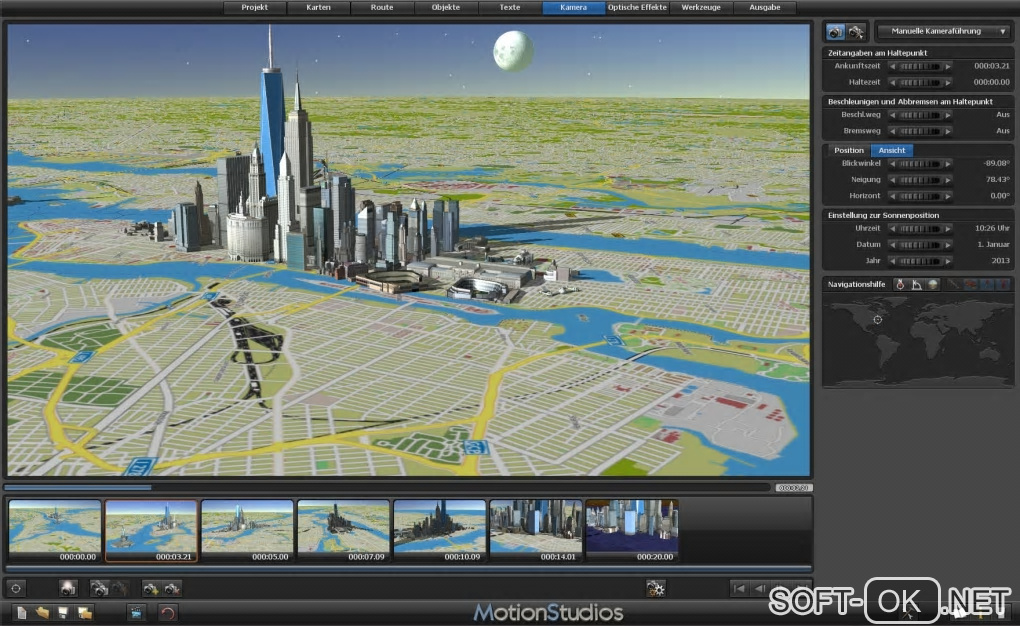Click the Bremsweg slider
The image size is (1020, 626).
[920, 131]
